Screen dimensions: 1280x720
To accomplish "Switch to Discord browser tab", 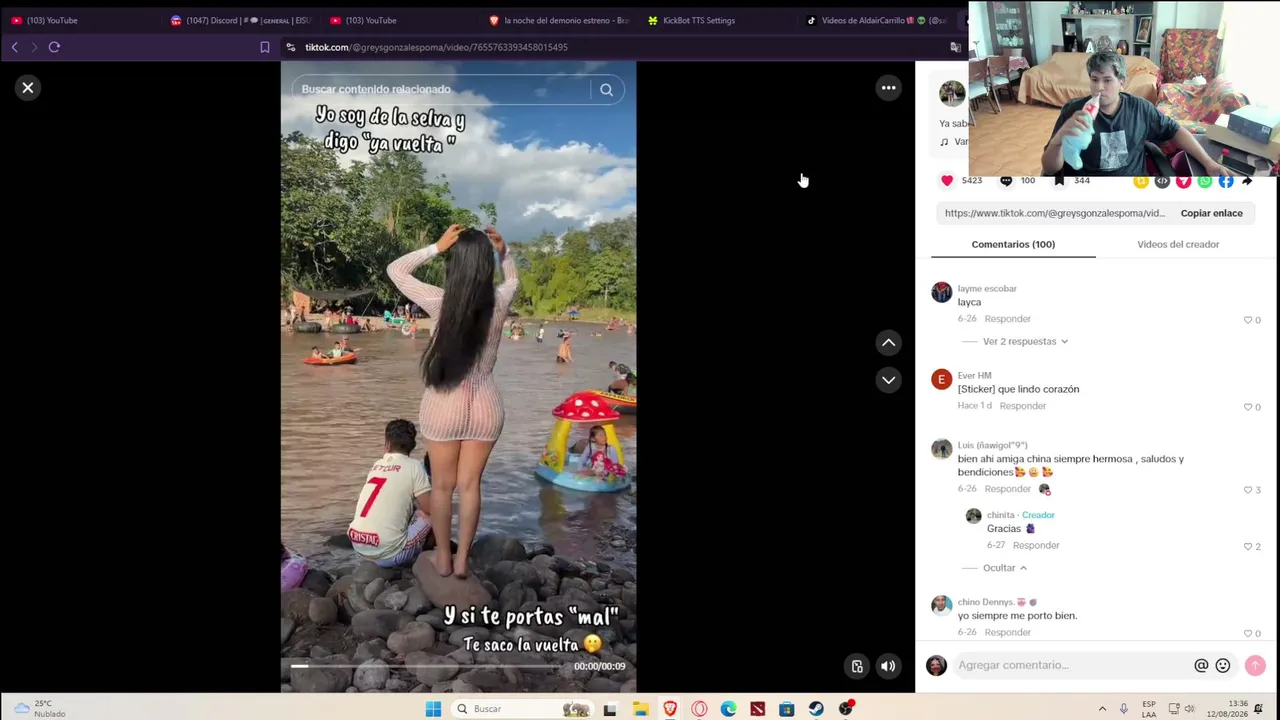I will point(240,20).
